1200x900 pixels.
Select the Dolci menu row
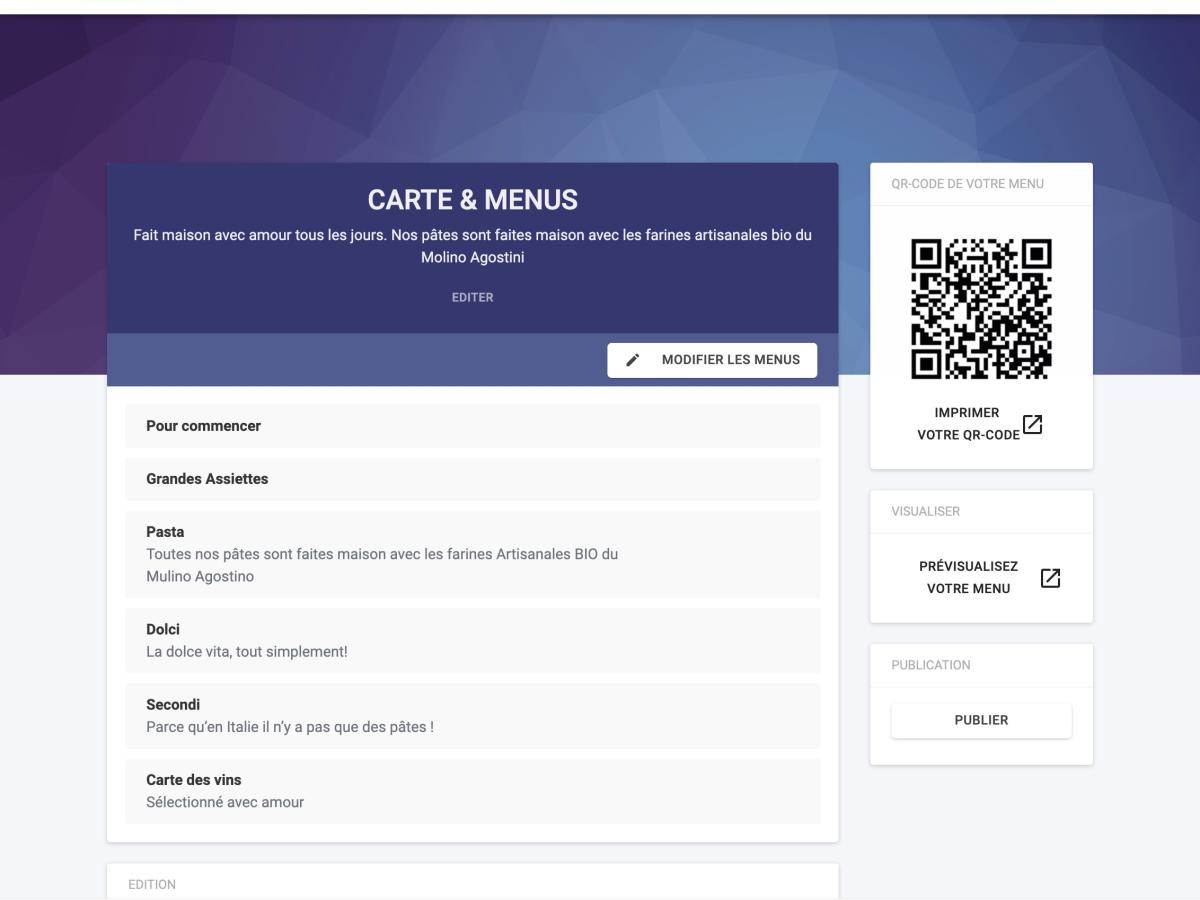pos(472,641)
